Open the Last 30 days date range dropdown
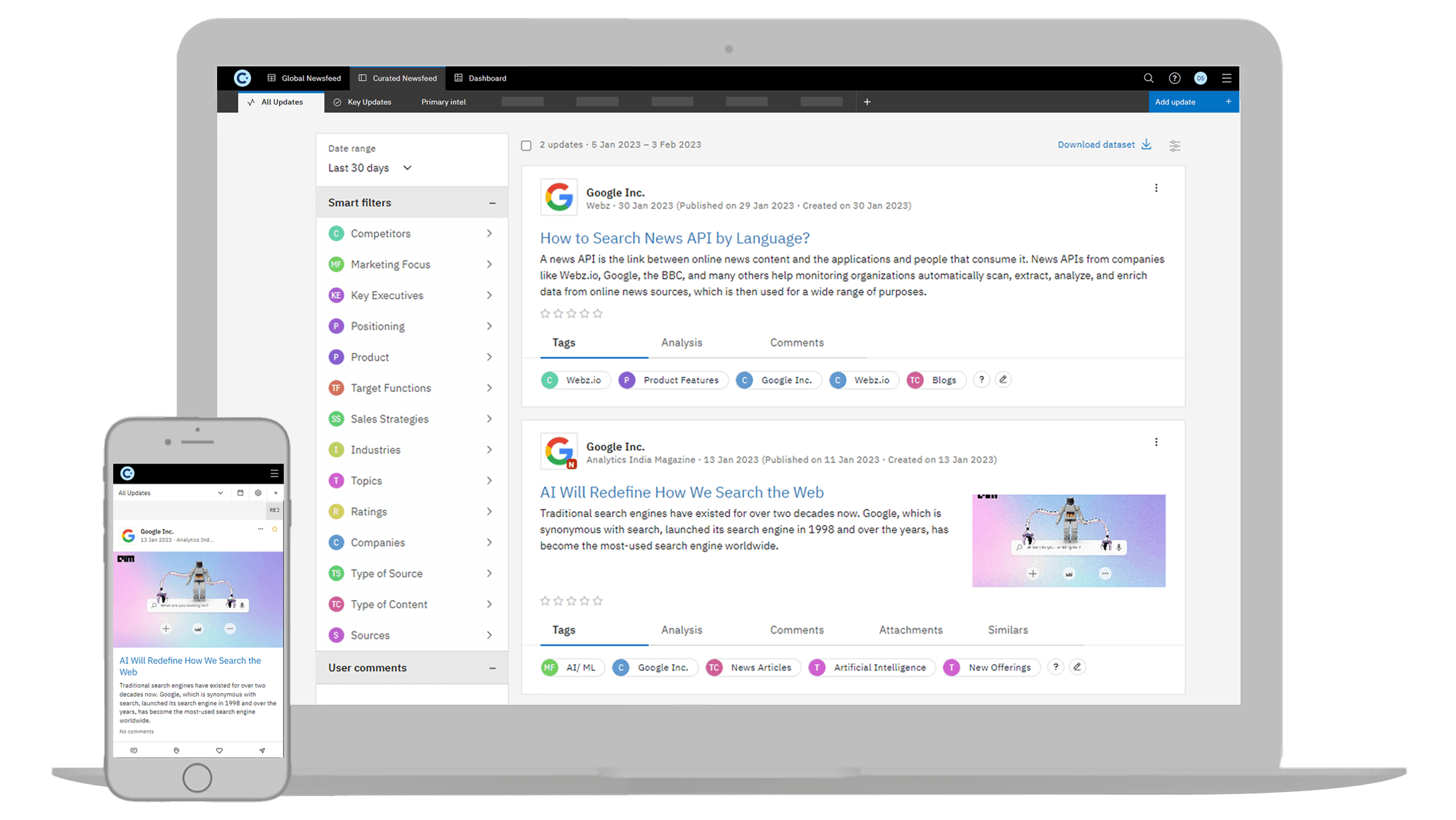Image resolution: width=1456 pixels, height=820 pixels. (x=371, y=168)
